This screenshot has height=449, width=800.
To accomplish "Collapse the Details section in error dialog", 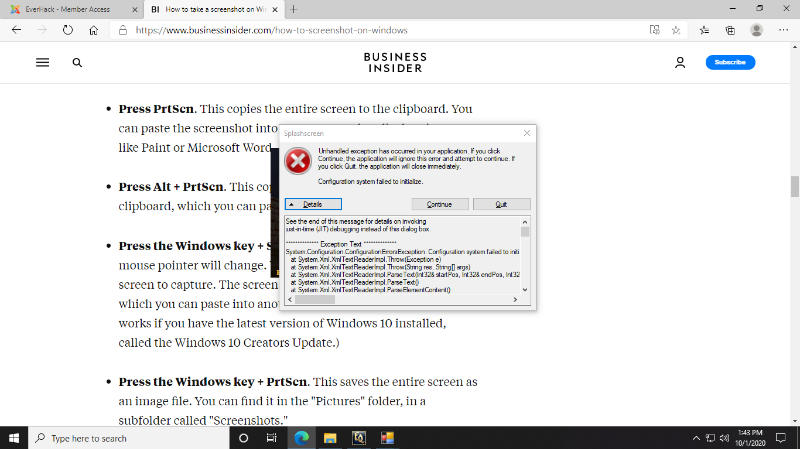I will 313,204.
